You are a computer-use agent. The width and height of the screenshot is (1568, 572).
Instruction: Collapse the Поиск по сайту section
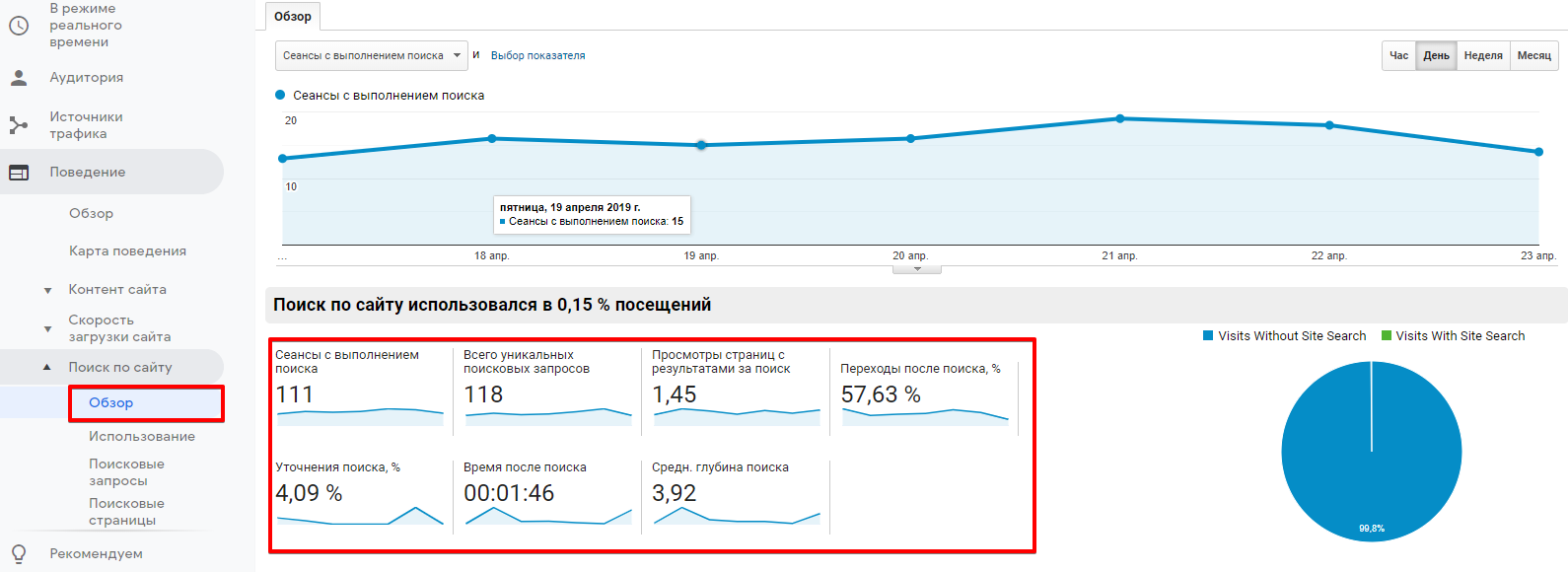(47, 368)
